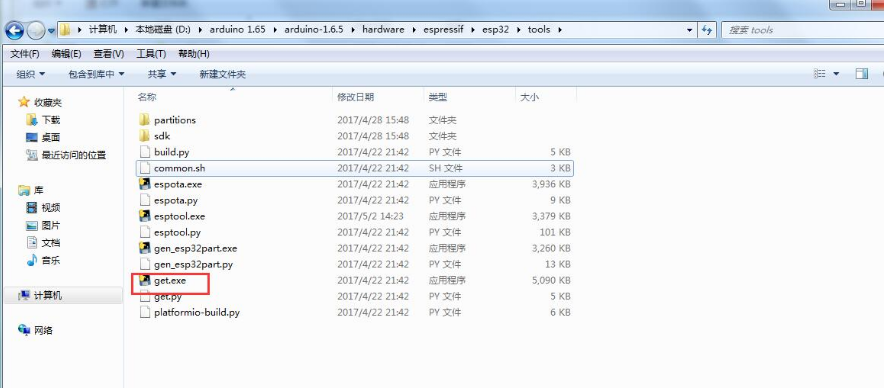Image resolution: width=886 pixels, height=388 pixels.
Task: Click the get.exe file name
Action: click(170, 280)
